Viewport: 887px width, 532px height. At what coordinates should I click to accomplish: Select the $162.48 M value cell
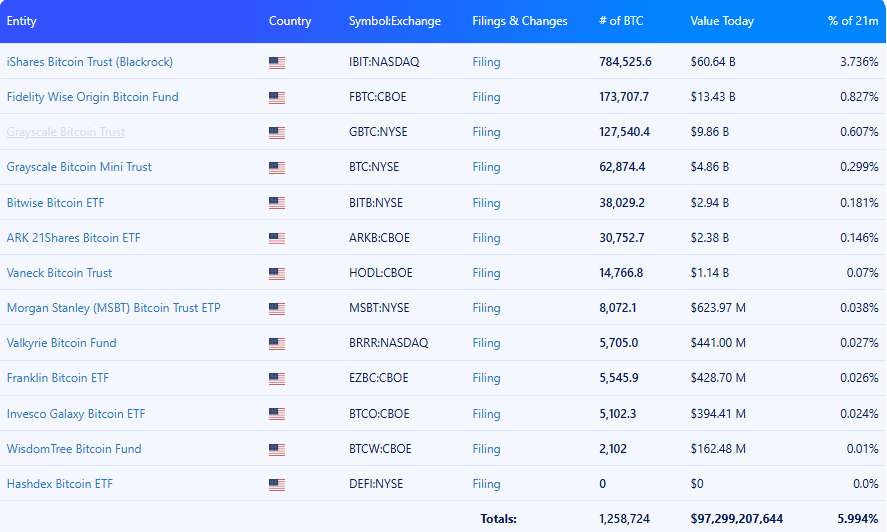click(718, 449)
